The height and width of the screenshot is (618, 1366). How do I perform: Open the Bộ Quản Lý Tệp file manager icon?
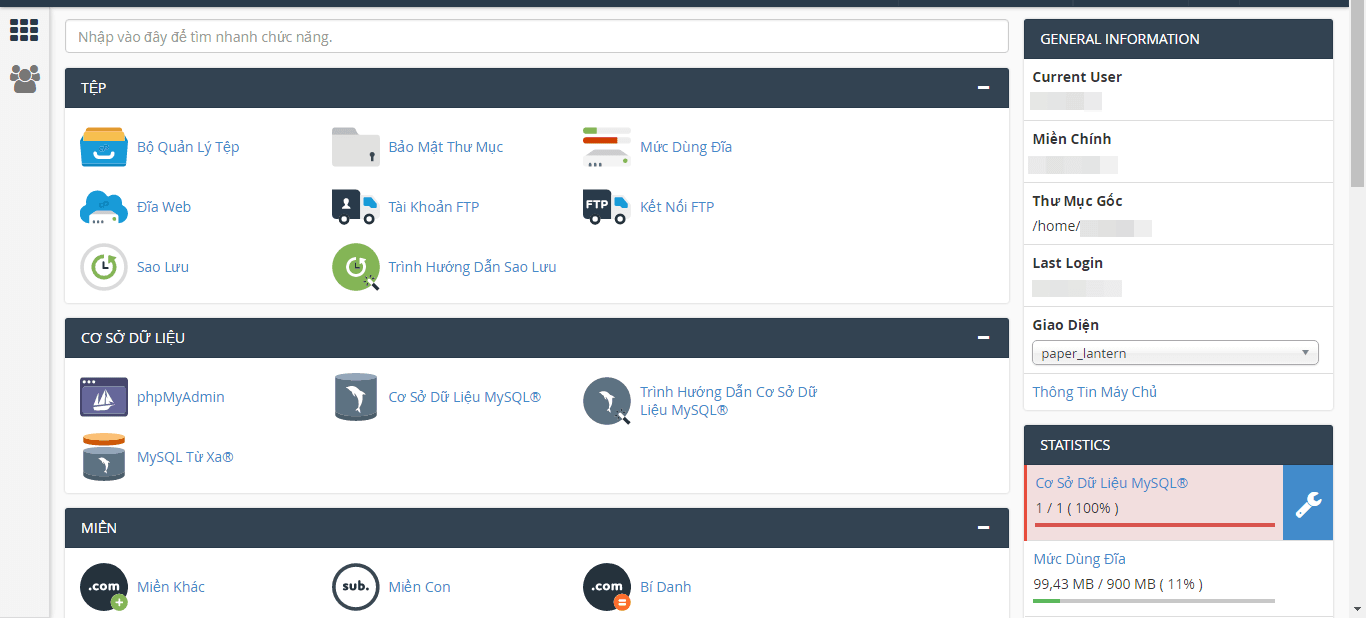pos(104,147)
